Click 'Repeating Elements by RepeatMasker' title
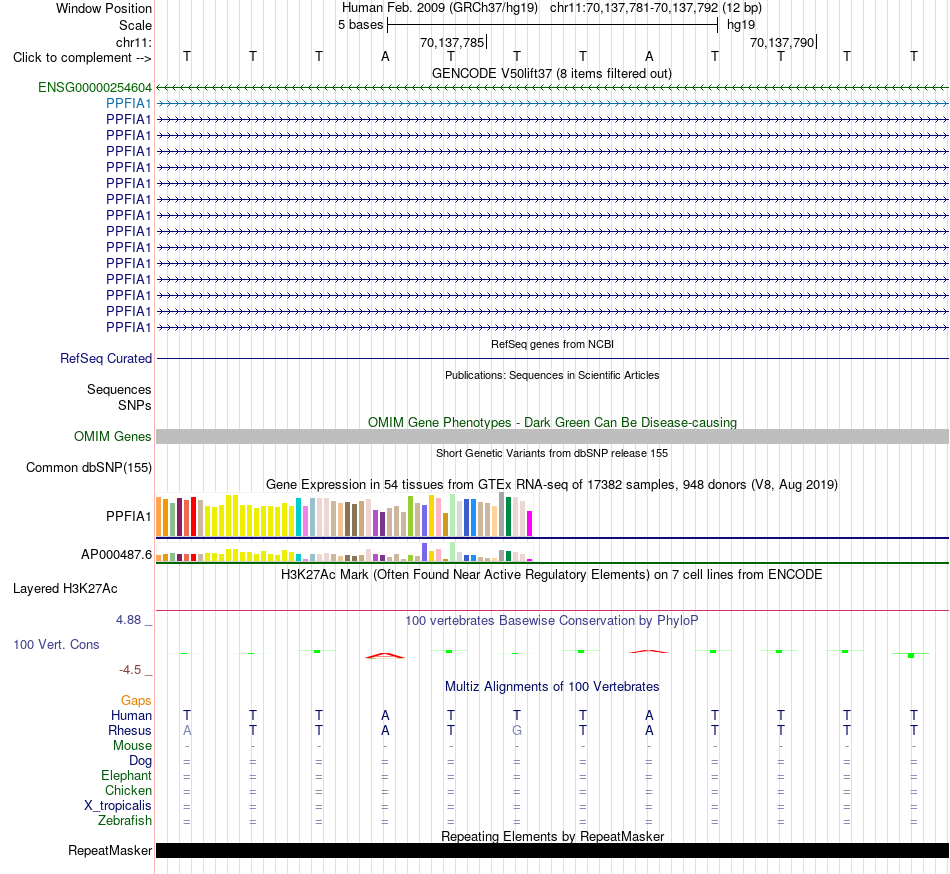950x874 pixels. (552, 836)
